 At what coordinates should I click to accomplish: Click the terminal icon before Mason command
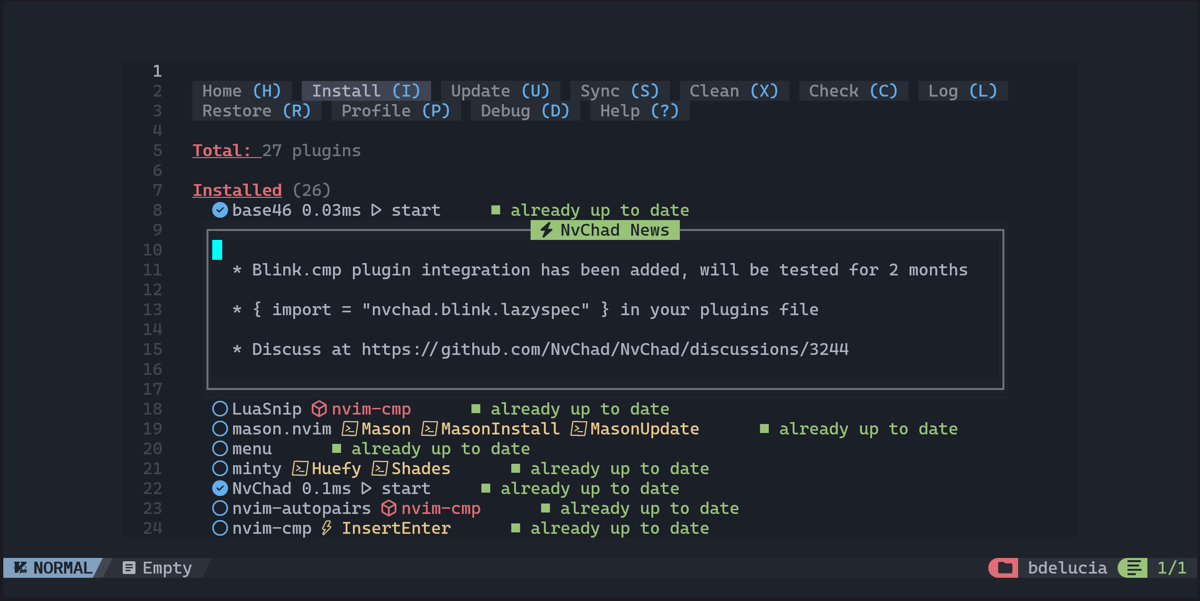[x=349, y=429]
